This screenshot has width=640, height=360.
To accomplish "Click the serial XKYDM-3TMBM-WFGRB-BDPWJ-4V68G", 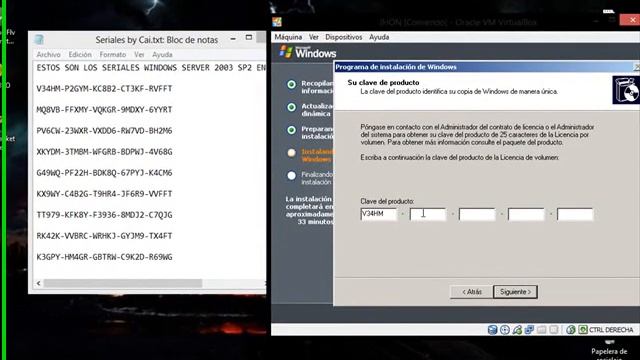I will (x=104, y=152).
